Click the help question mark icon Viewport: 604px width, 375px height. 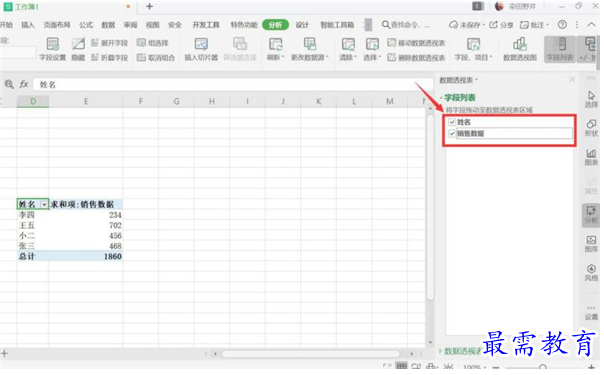click(562, 25)
